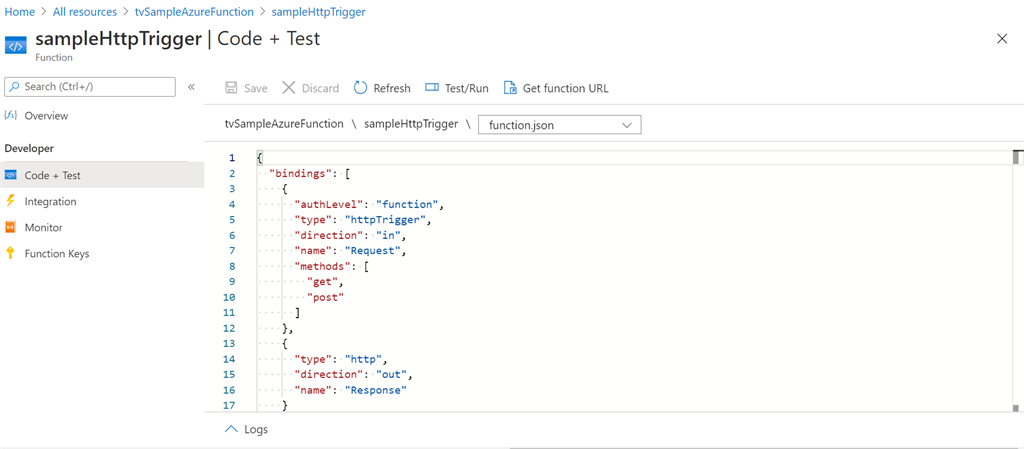
Task: Collapse the sidebar with double chevron
Action: point(191,87)
